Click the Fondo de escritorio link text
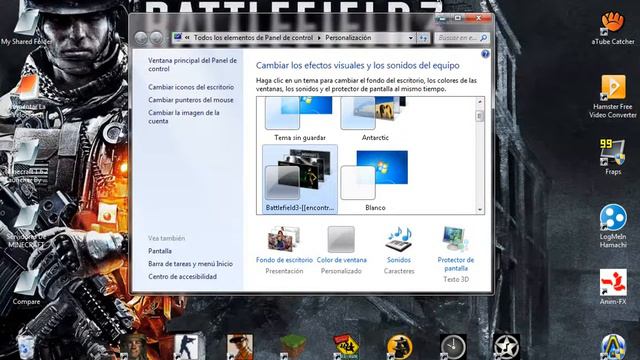 pyautogui.click(x=284, y=260)
